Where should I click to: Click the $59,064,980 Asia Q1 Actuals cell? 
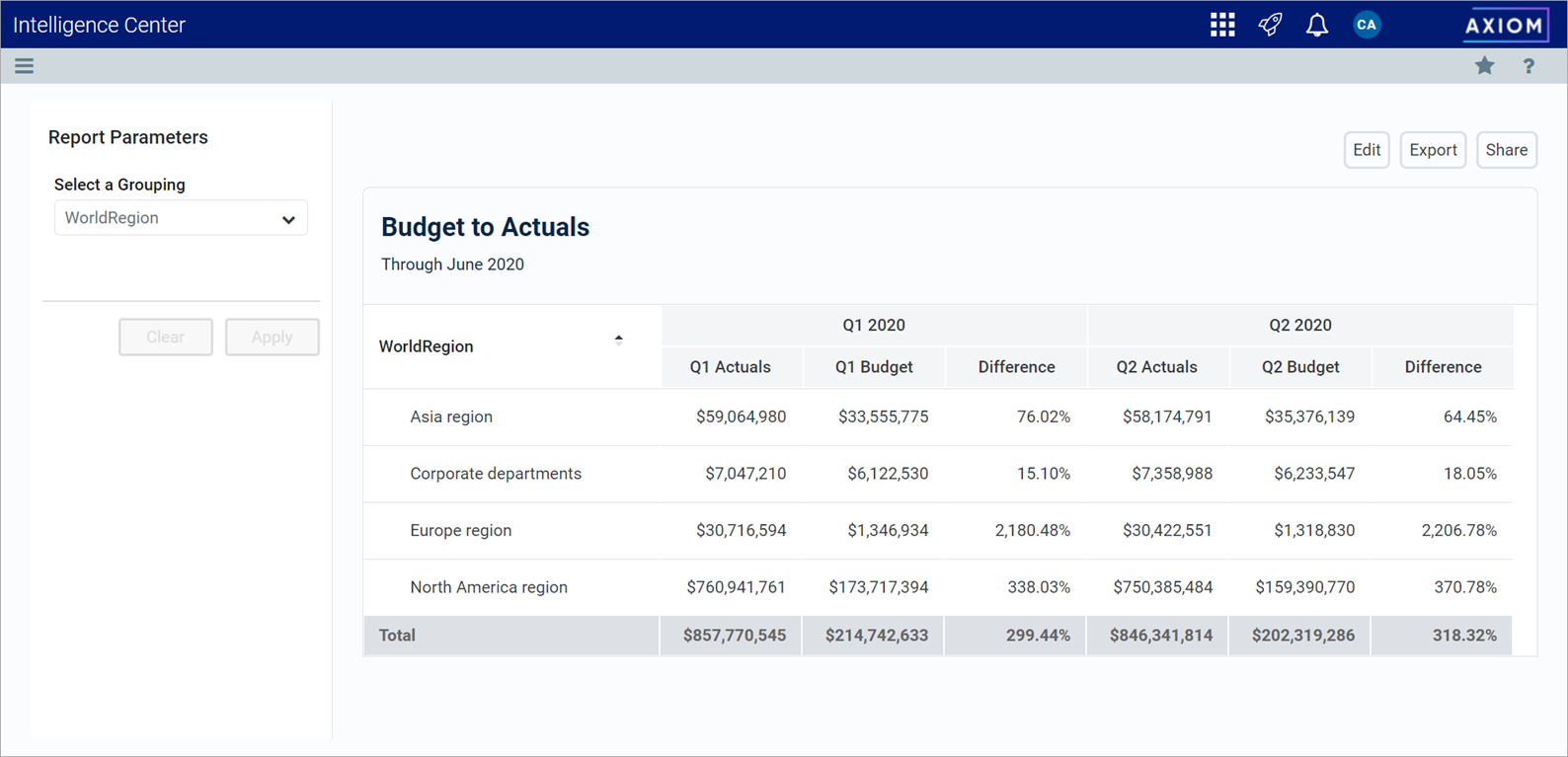coord(741,417)
